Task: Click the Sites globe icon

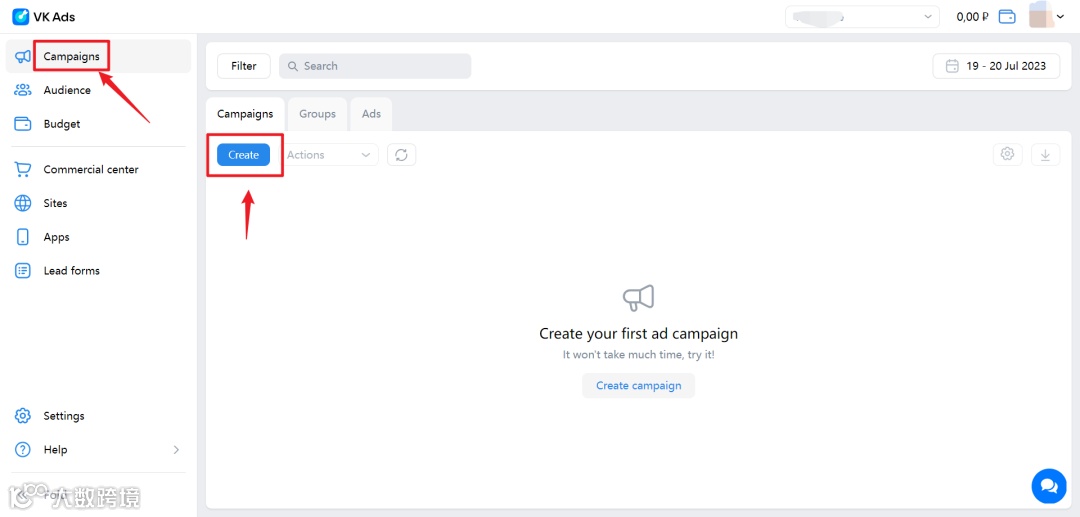Action: (x=23, y=203)
